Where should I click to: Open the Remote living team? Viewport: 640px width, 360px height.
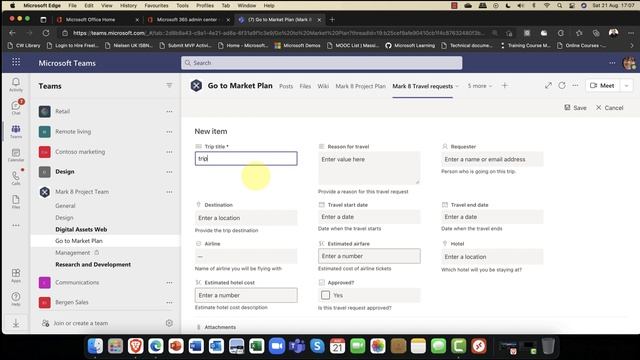coord(73,131)
